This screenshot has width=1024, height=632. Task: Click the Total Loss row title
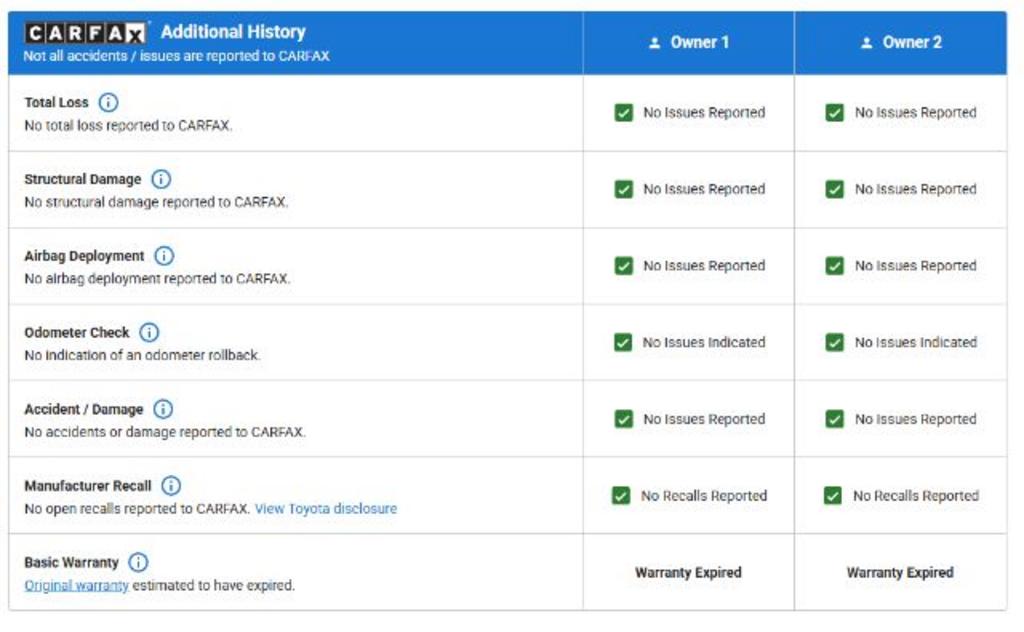coord(56,103)
